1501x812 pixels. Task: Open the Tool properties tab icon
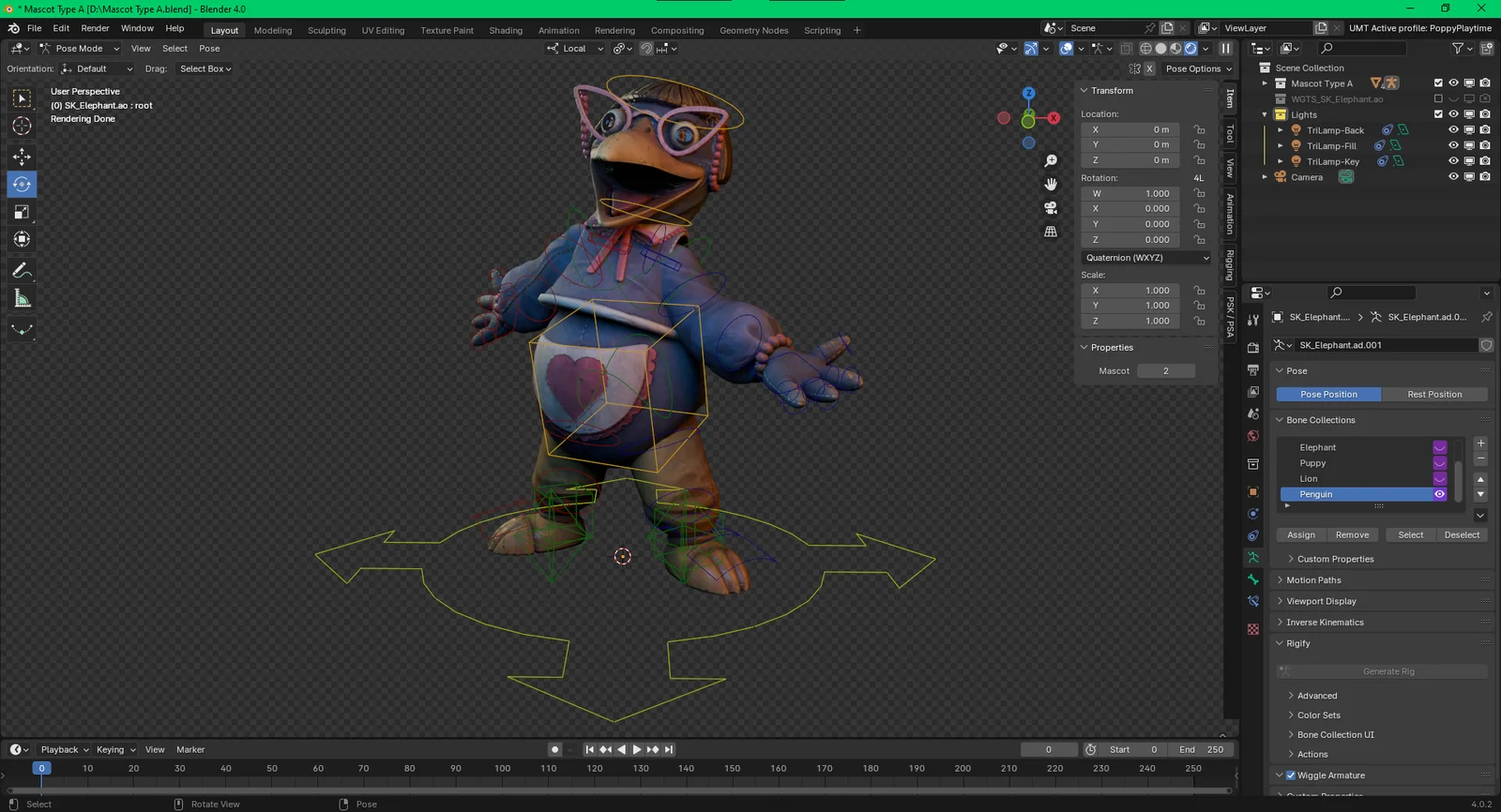[x=1253, y=321]
